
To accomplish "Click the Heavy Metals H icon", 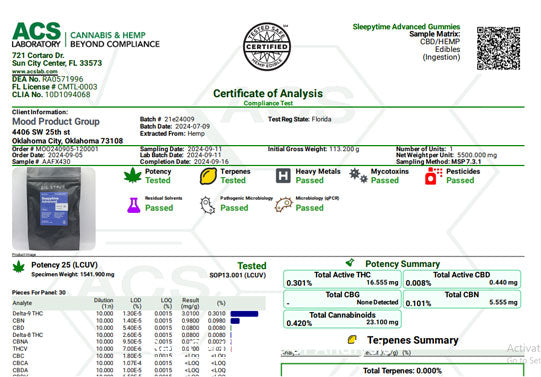I will [283, 176].
